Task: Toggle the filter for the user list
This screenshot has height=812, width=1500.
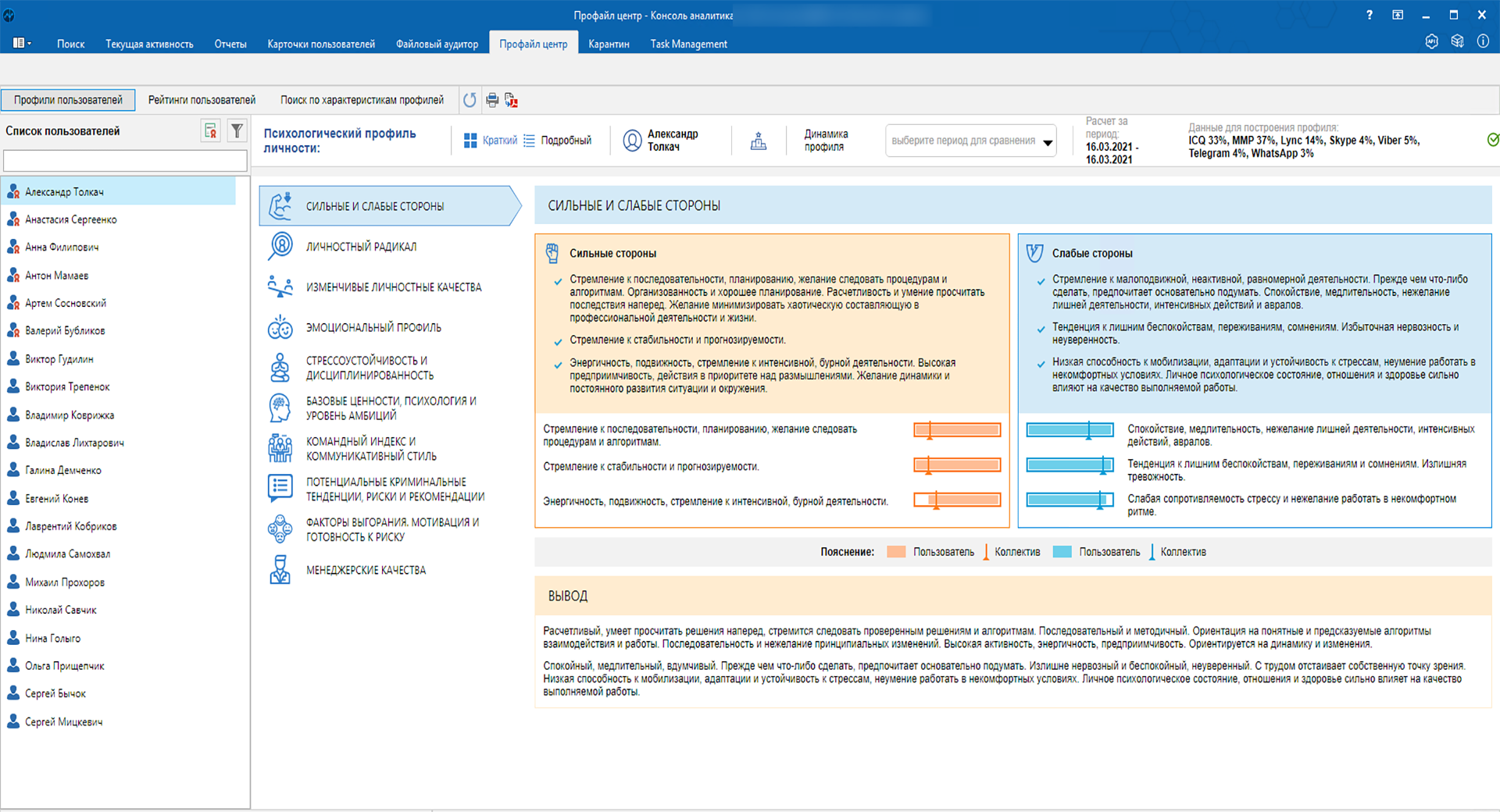Action: click(x=237, y=131)
